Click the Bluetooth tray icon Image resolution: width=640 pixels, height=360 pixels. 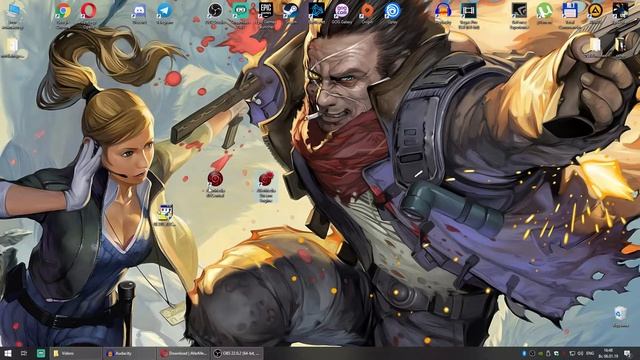tap(524, 353)
